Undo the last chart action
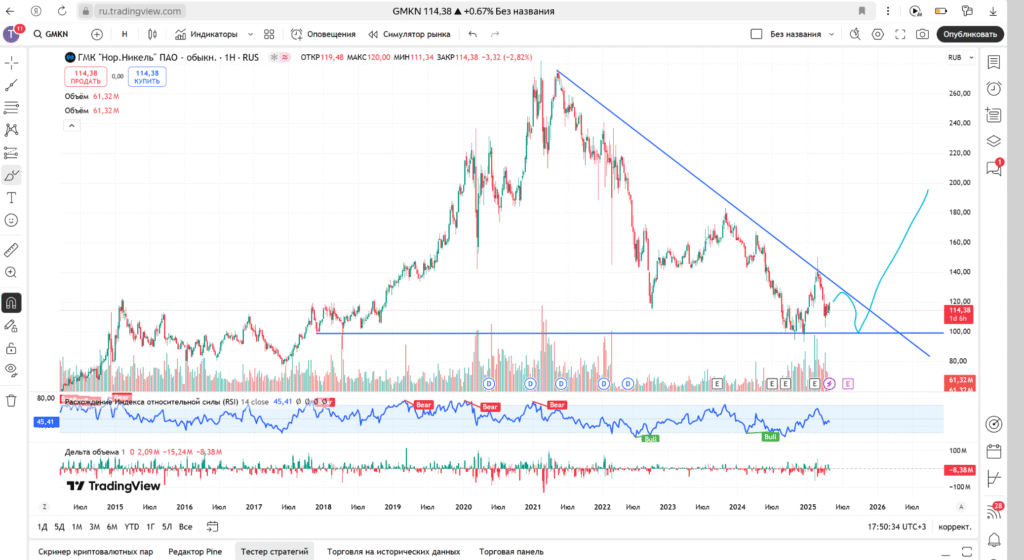This screenshot has width=1024, height=560. tap(473, 34)
